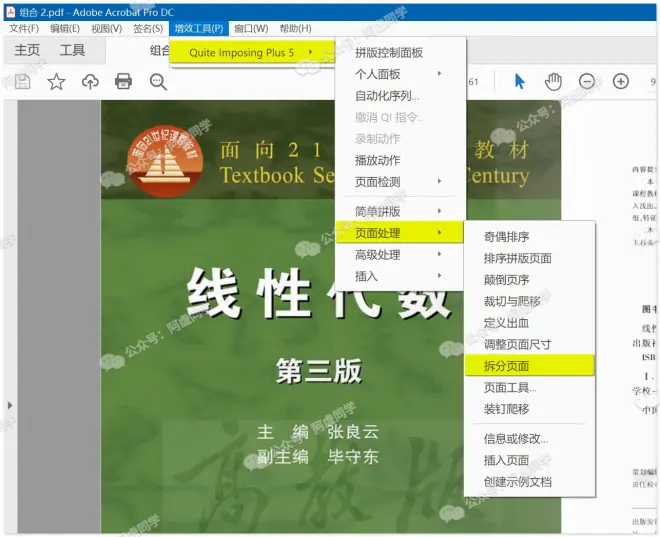Choose 拆分页面 from the submenu
This screenshot has width=660, height=537.
click(x=530, y=366)
